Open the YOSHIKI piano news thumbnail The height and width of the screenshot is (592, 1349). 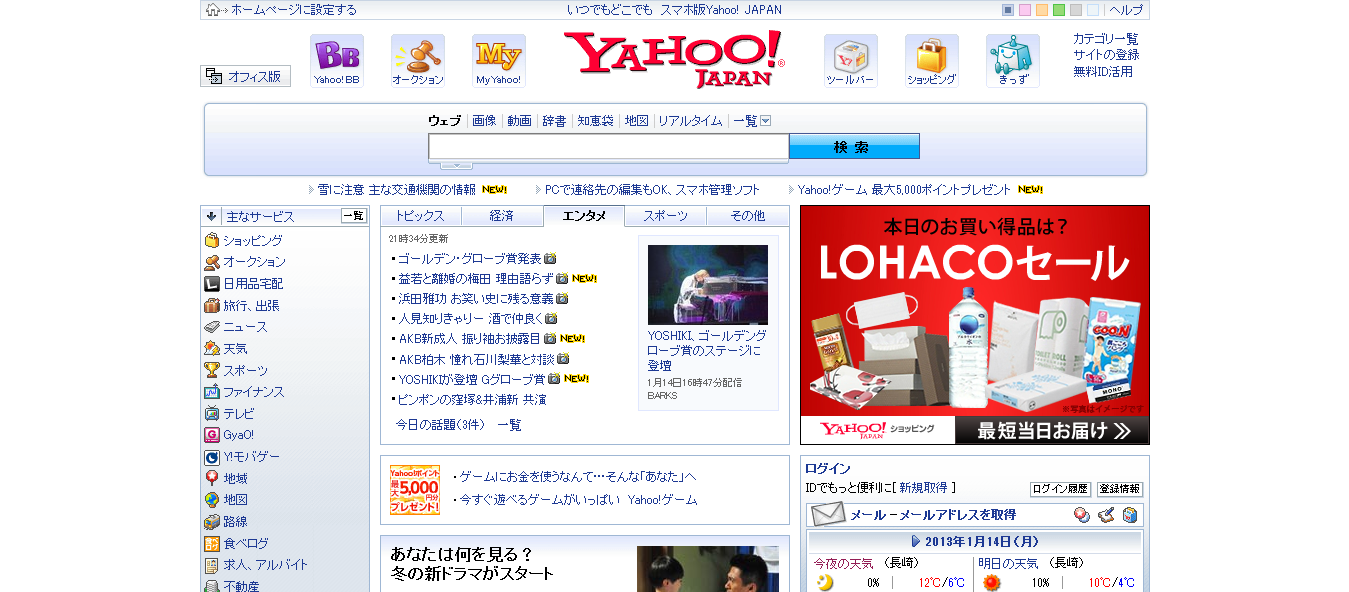coord(708,285)
